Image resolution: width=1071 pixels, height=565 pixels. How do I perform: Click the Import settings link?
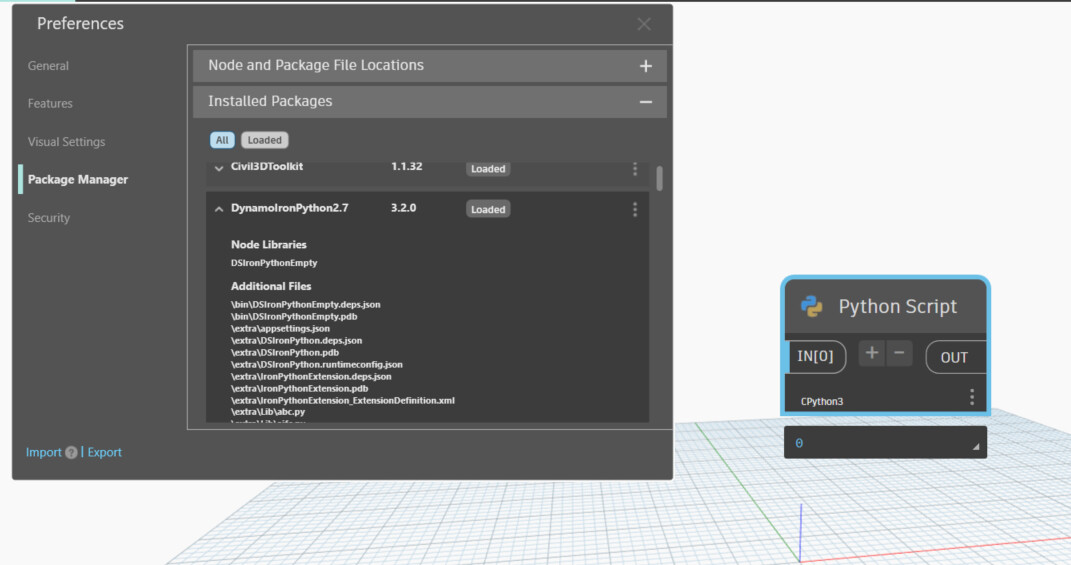[x=43, y=453]
